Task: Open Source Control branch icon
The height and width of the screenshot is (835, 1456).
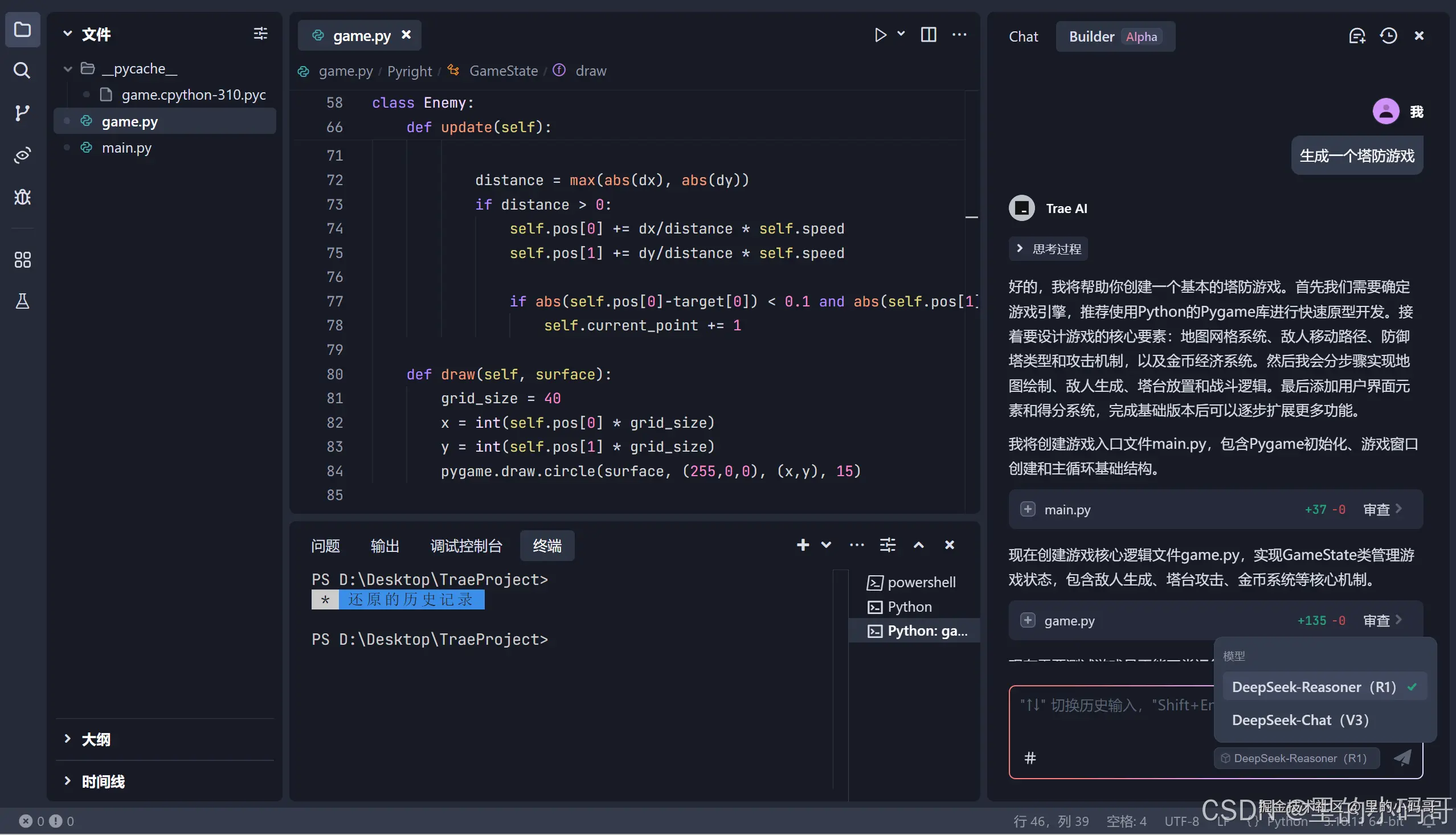Action: click(x=22, y=113)
